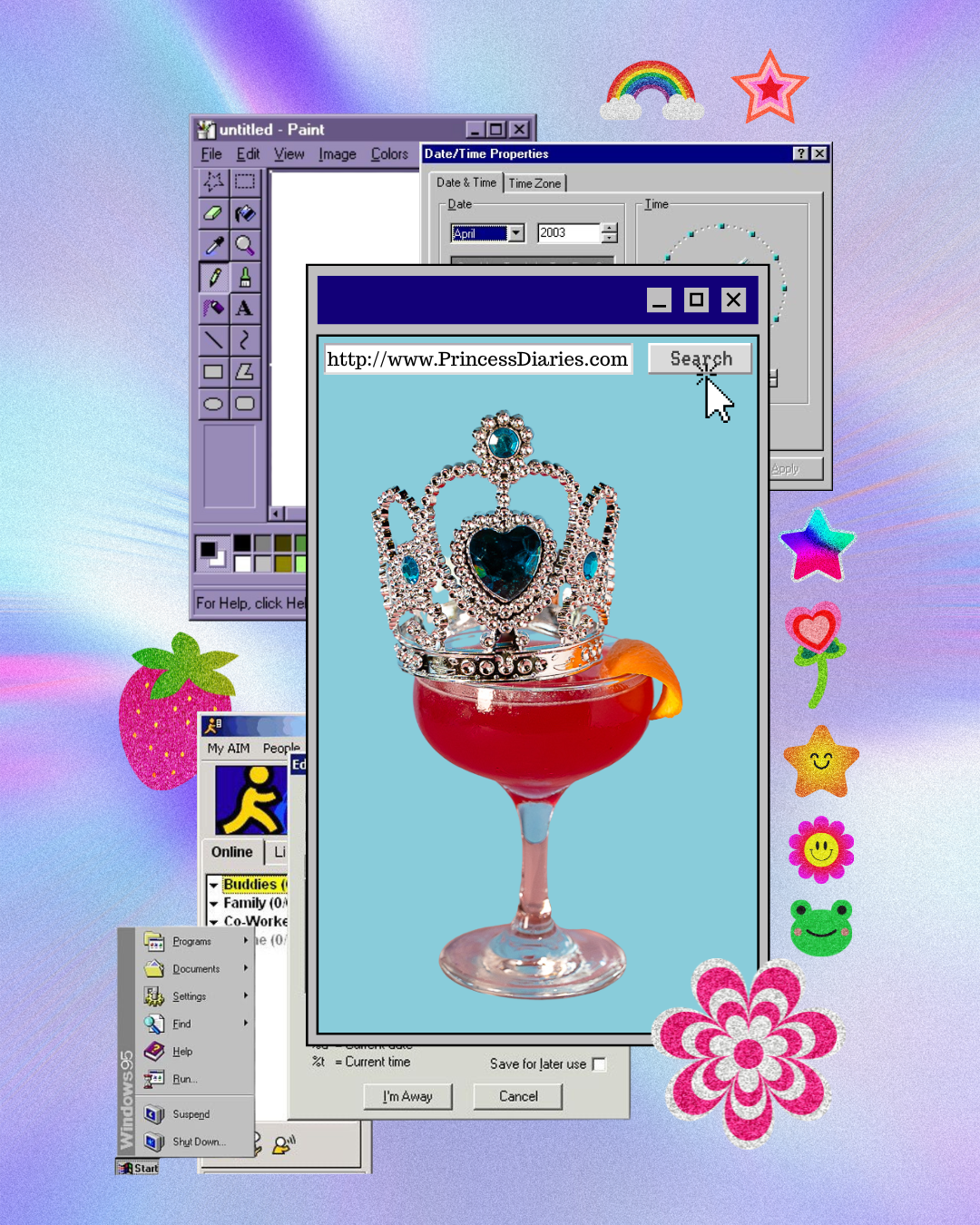Activate the Magnifier tool in Paint
Viewport: 980px width, 1225px height.
tap(245, 245)
